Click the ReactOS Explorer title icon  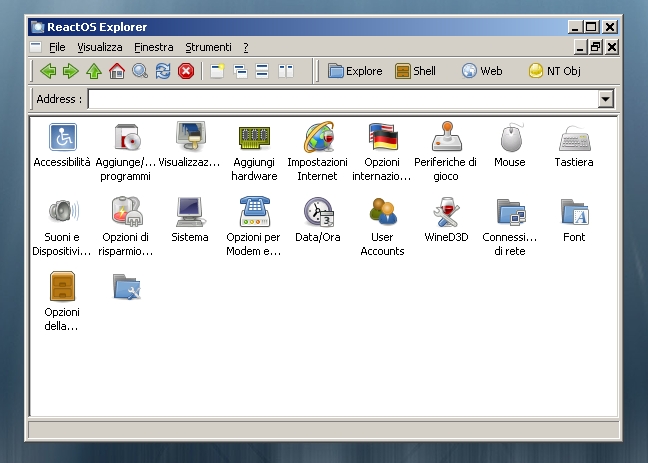click(x=38, y=27)
